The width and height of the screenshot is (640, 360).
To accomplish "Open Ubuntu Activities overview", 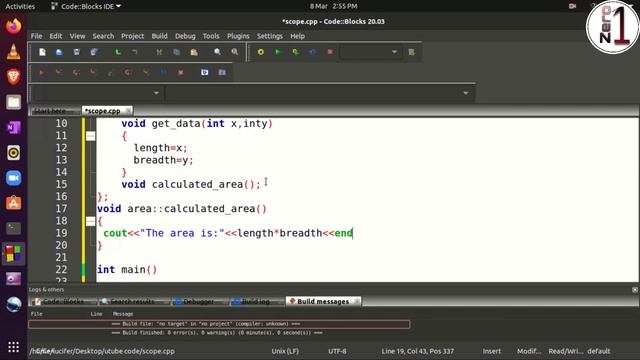I will point(20,6).
